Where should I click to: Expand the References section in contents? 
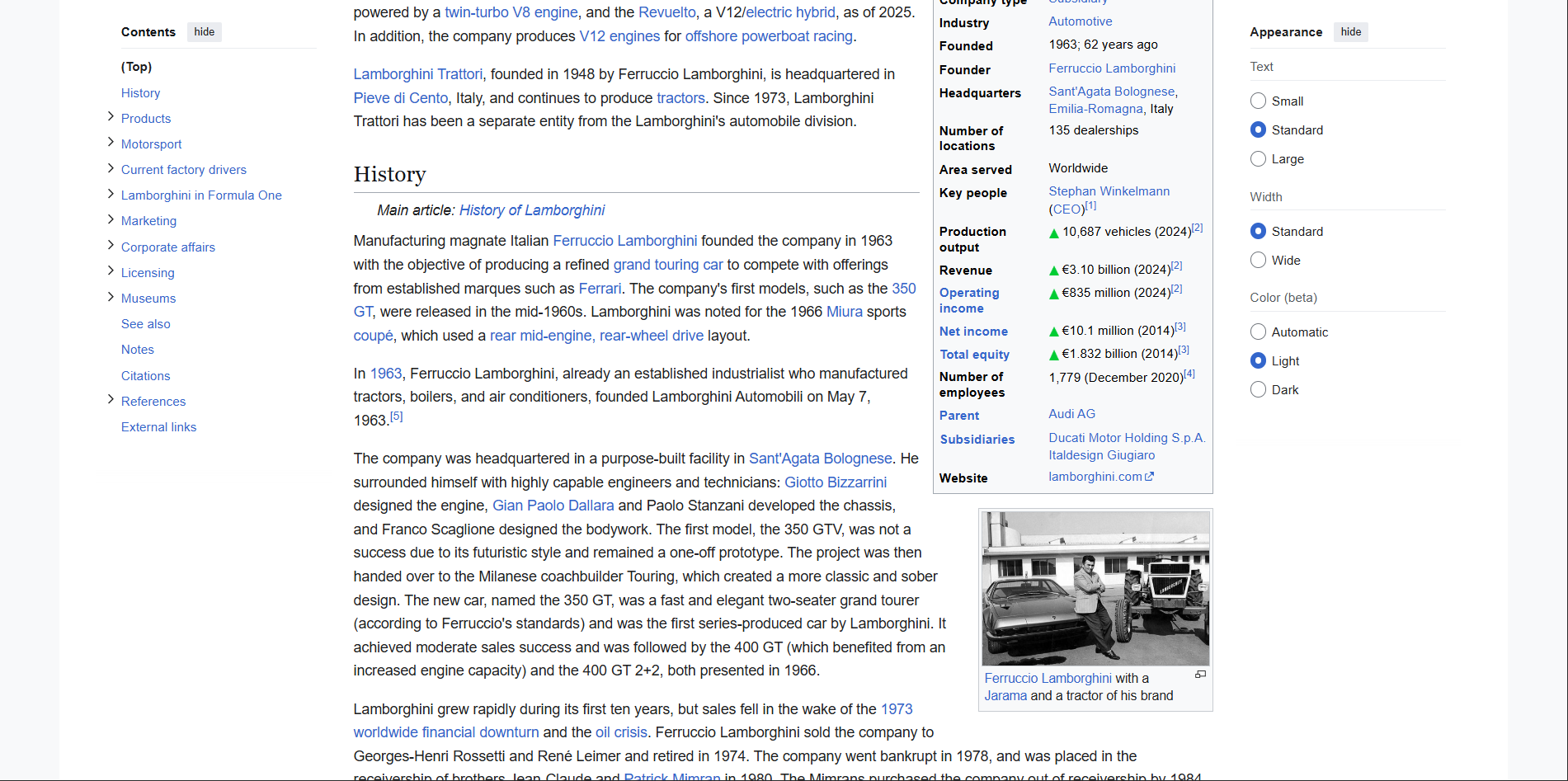tap(111, 400)
